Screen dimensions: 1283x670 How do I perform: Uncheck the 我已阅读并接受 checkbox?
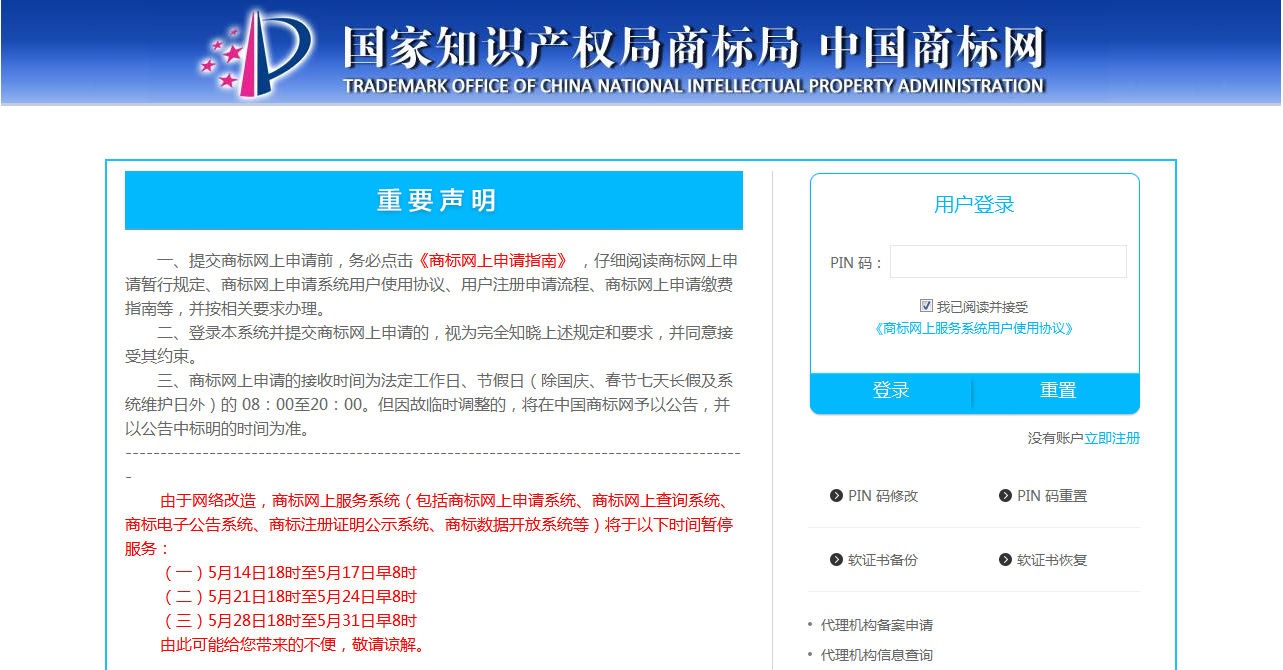926,306
